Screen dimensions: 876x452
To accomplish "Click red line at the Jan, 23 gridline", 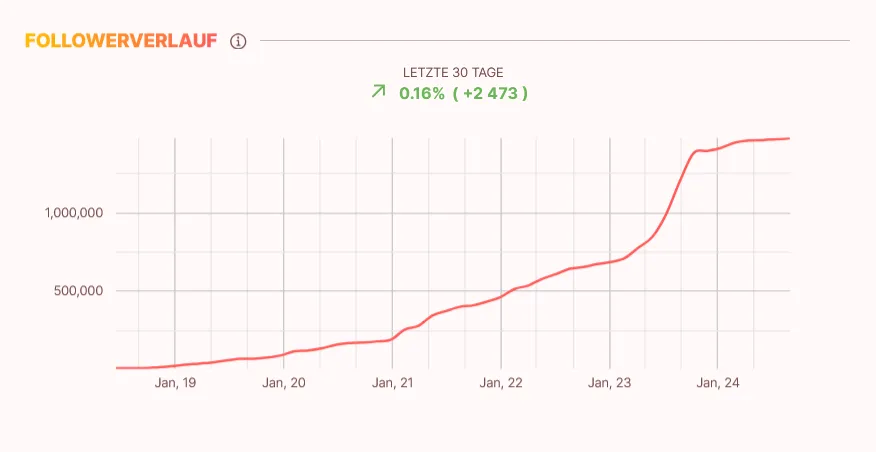I will (609, 262).
